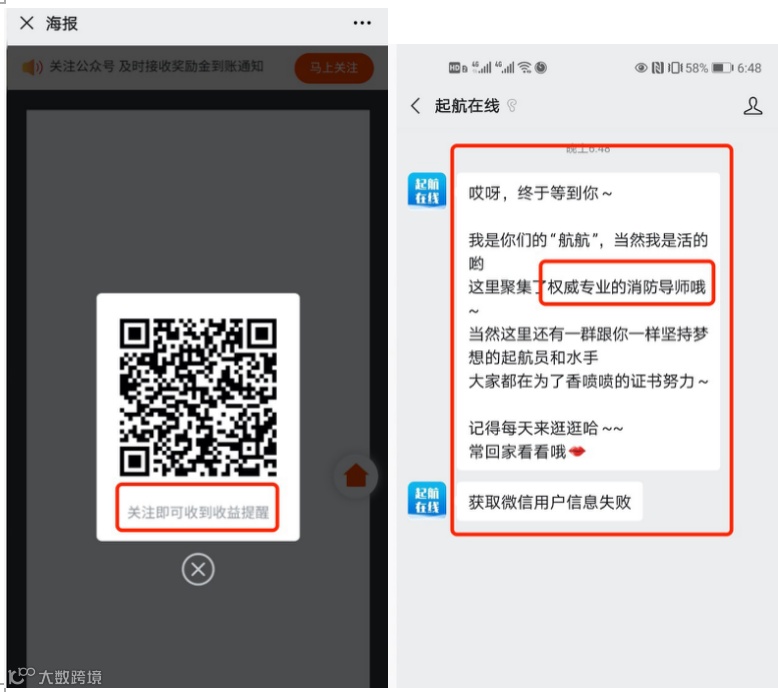Viewport: 778px width, 692px height.
Task: Tap the 海报 page title
Action: [62, 23]
